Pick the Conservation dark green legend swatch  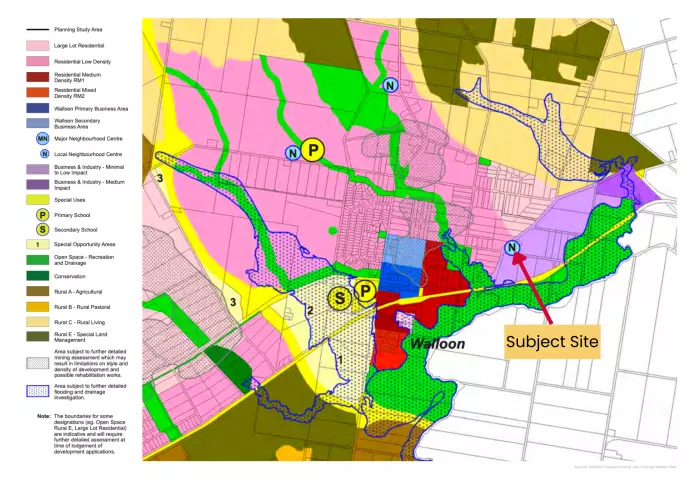click(43, 275)
